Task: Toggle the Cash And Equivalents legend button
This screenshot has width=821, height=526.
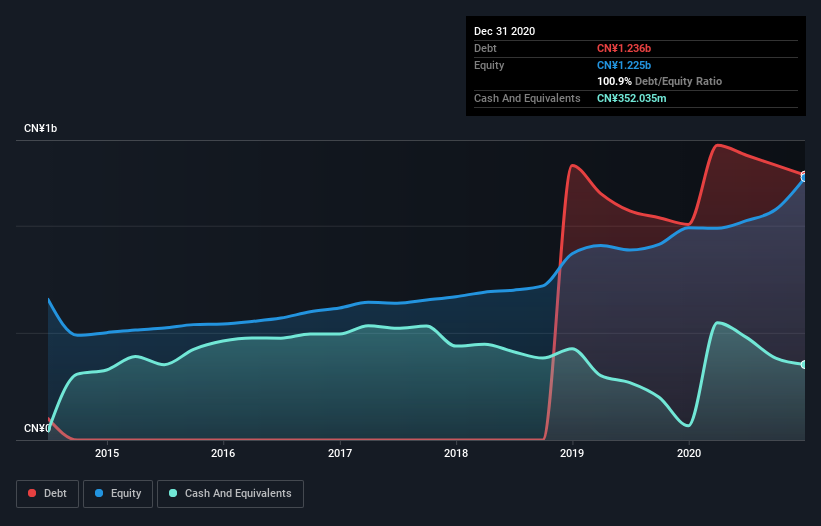Action: pyautogui.click(x=230, y=494)
